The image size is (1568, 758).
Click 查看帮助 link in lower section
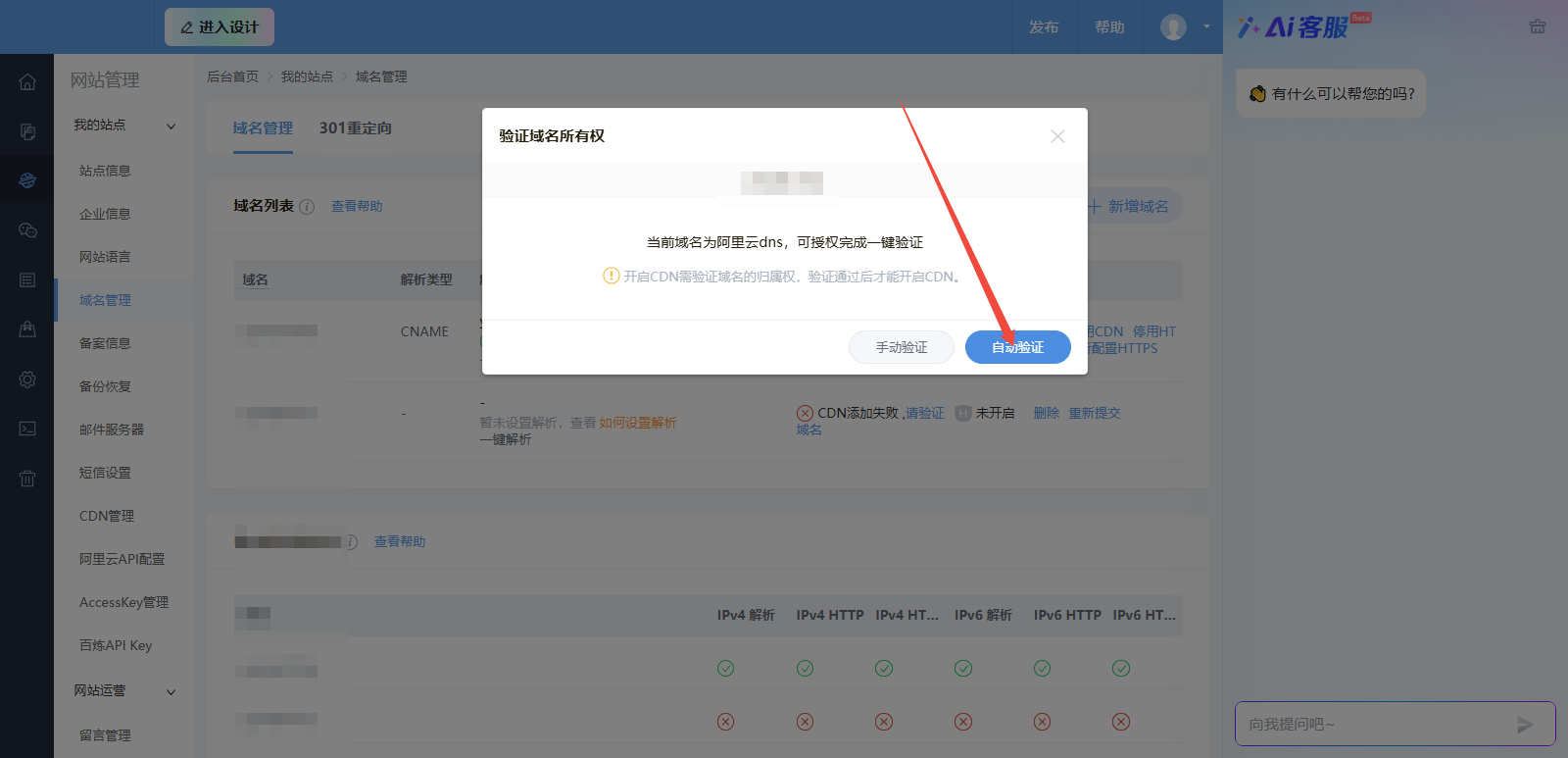coord(400,541)
